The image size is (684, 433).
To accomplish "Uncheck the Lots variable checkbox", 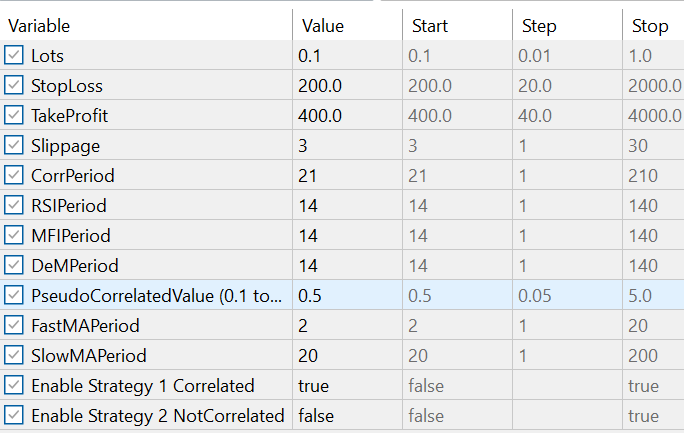I will tap(14, 56).
